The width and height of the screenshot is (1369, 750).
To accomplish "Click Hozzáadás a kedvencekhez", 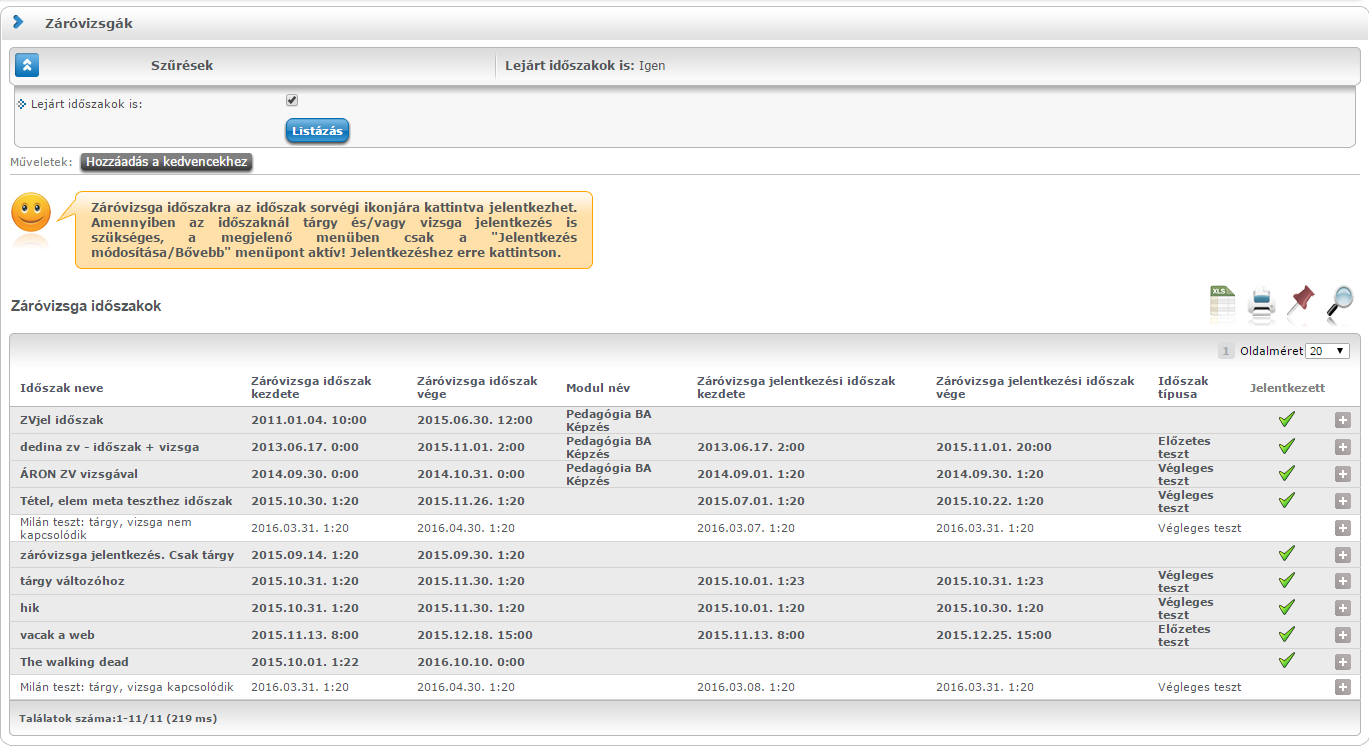I will 166,162.
